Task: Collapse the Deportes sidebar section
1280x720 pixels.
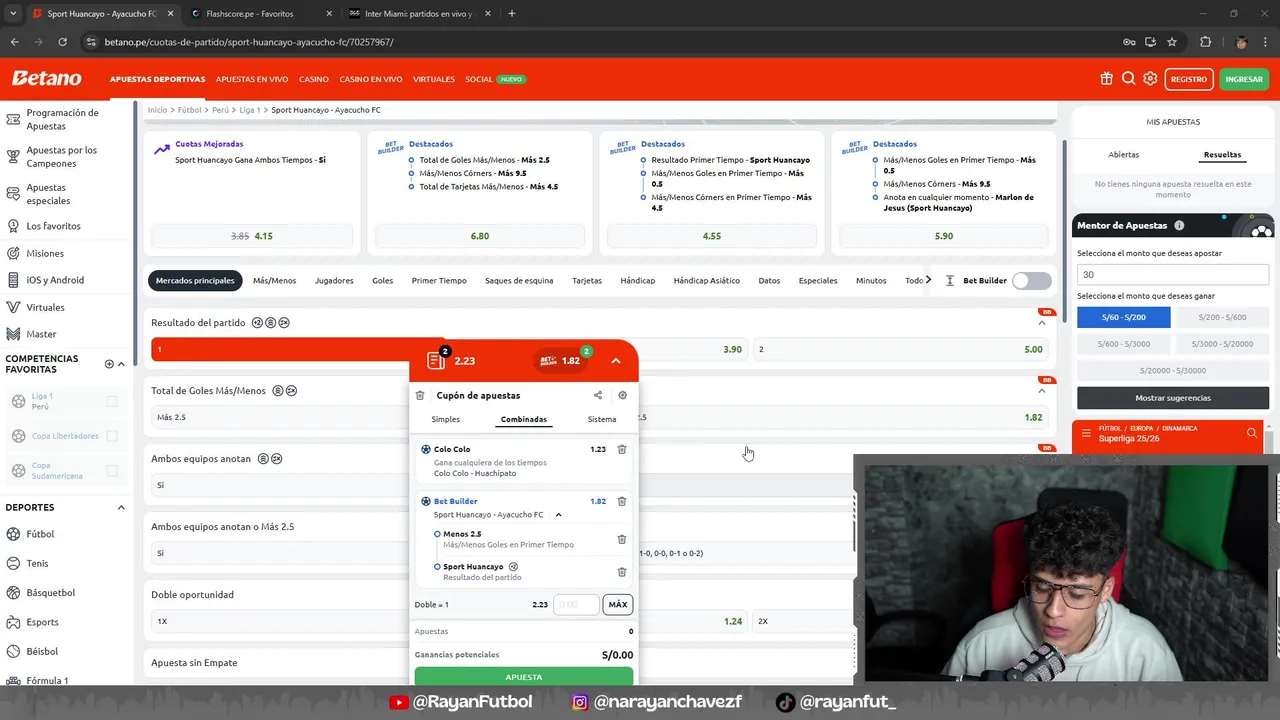Action: [121, 507]
